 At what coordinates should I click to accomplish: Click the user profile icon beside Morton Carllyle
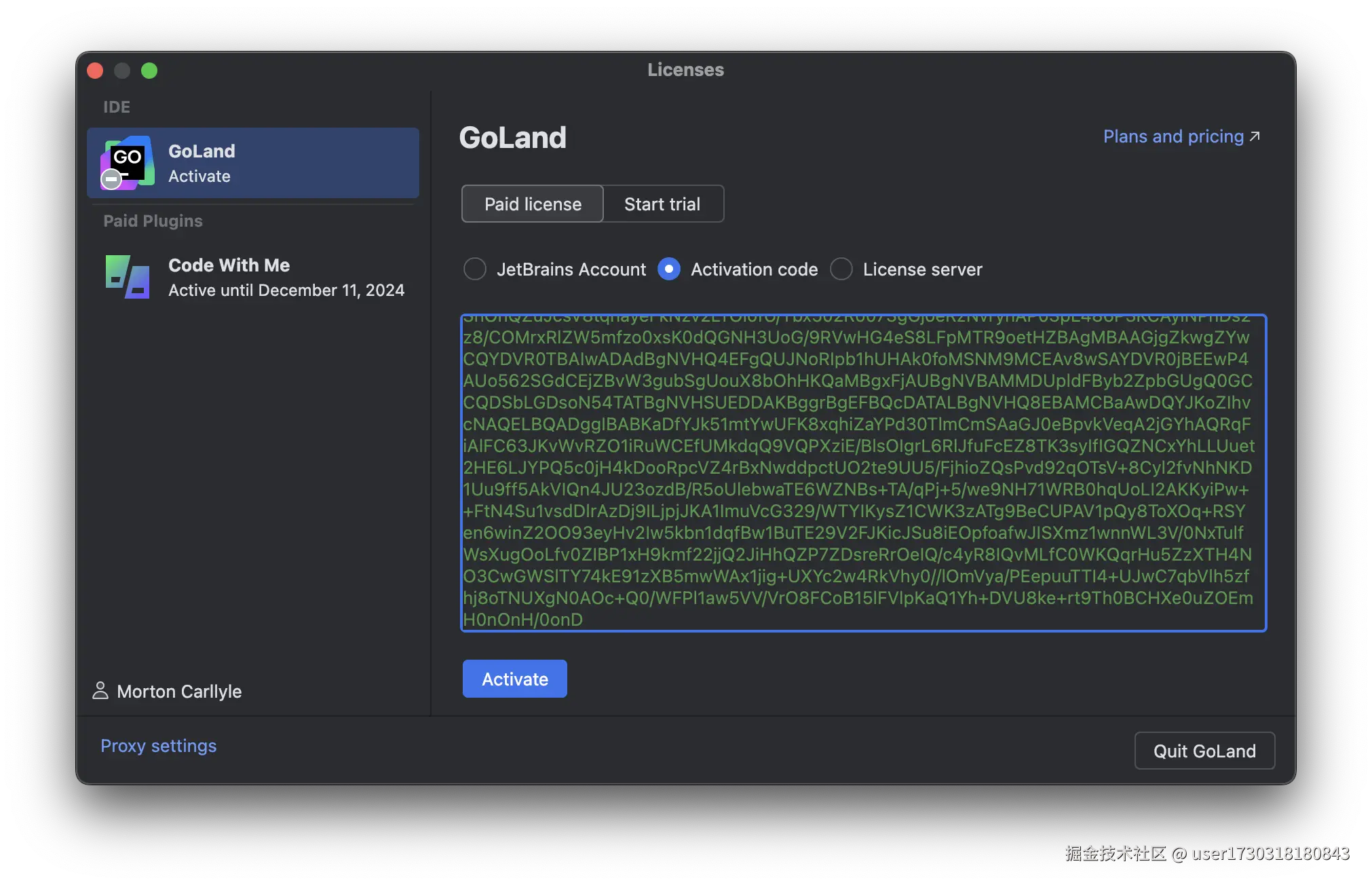[x=100, y=691]
